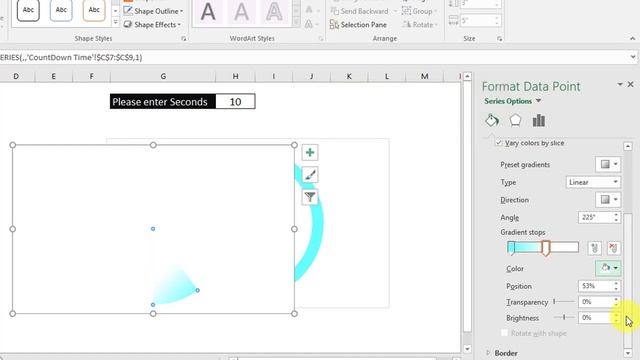
Task: Select the middle gradient stop handle
Action: [x=546, y=248]
